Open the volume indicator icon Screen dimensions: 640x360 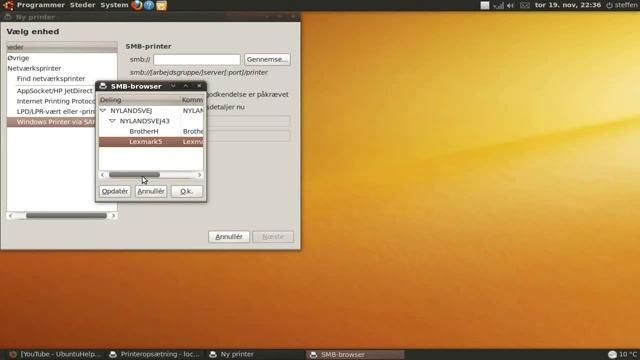[x=510, y=5]
